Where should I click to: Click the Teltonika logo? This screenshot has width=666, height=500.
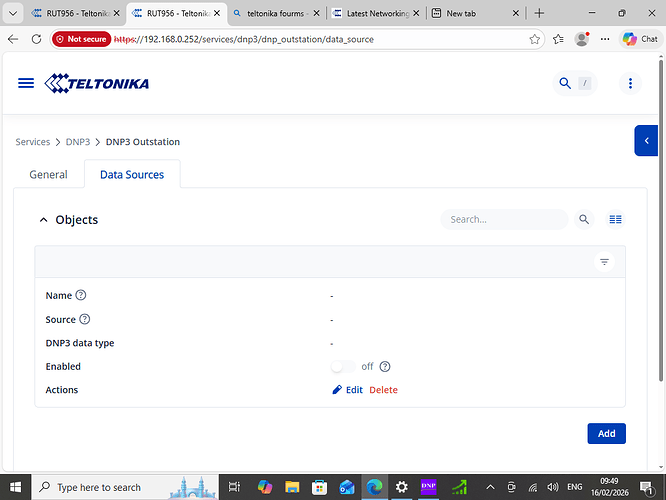click(x=97, y=83)
